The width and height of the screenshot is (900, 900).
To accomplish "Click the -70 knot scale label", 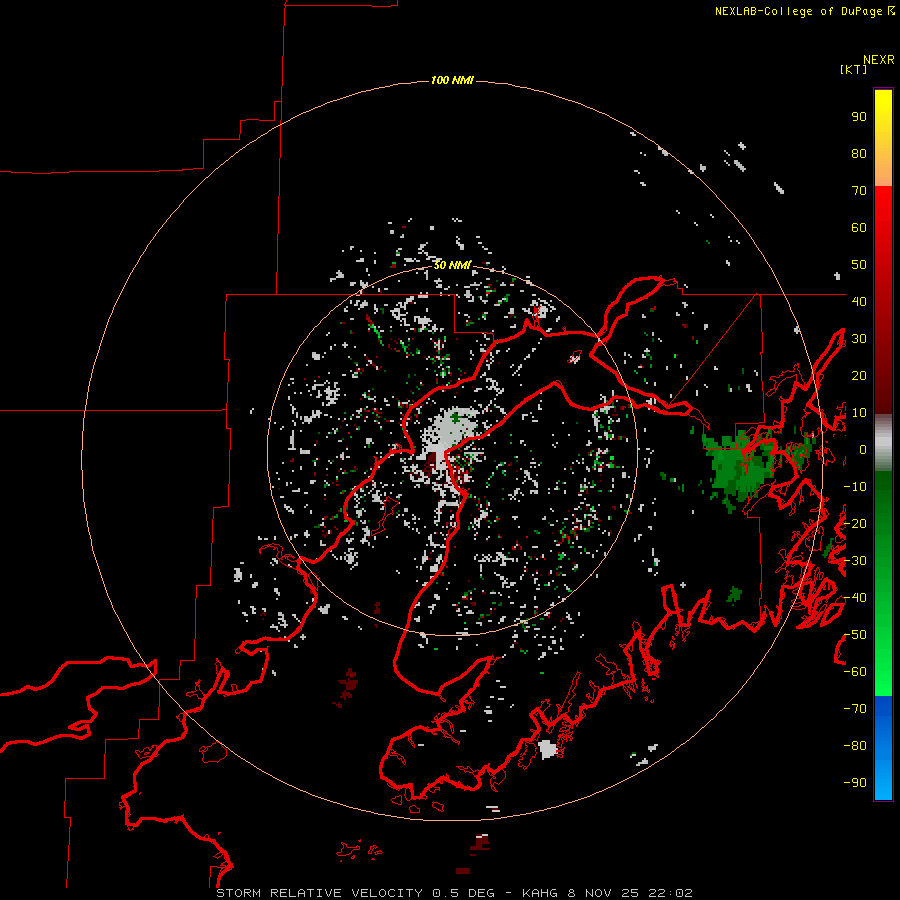I will point(855,708).
